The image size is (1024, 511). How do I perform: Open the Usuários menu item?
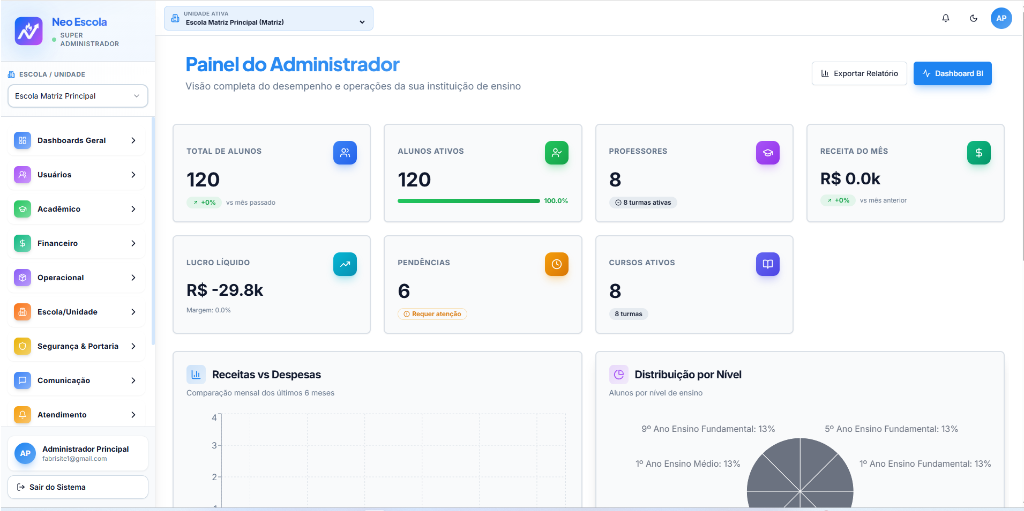pos(76,174)
